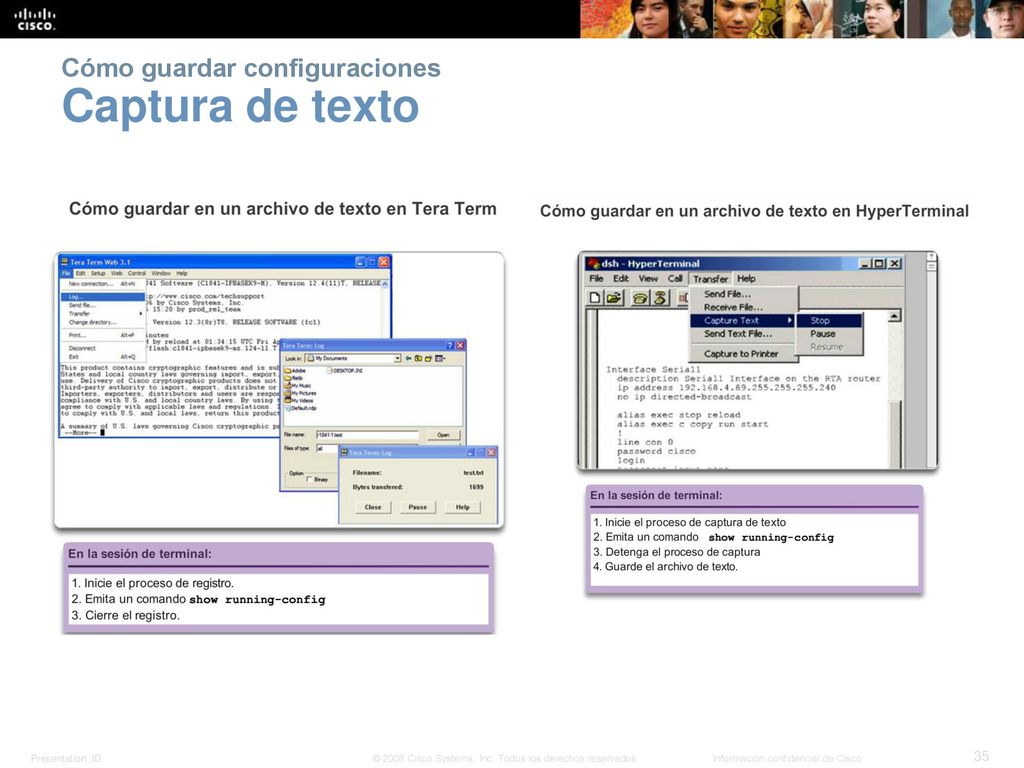Click the Help button in Tera Term Log dialog

[462, 507]
